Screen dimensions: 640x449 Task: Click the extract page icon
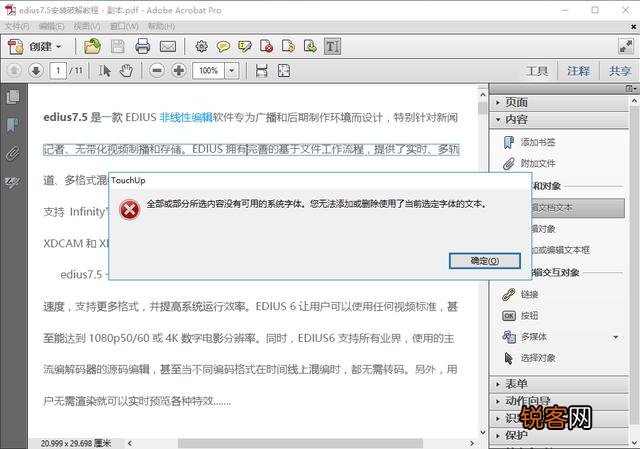pyautogui.click(x=310, y=47)
